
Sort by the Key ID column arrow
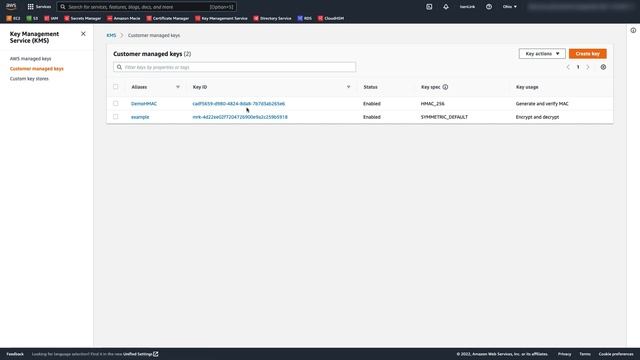pos(348,87)
